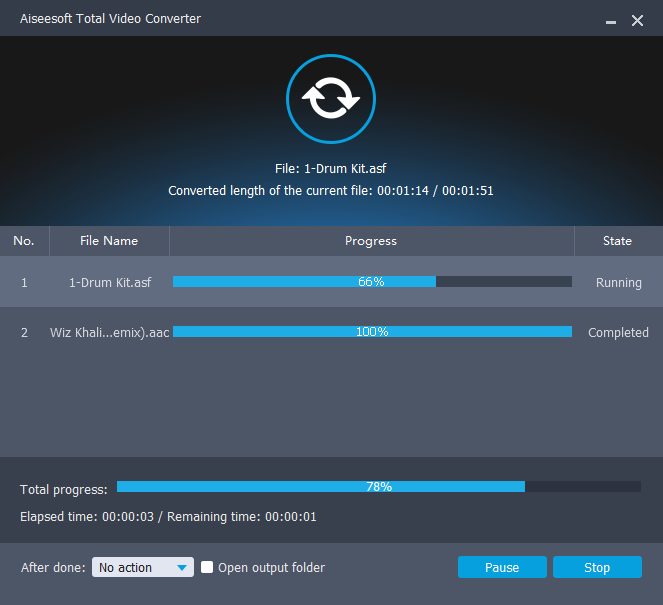Minimize the Aiseesoft Total Video Converter window

point(611,21)
